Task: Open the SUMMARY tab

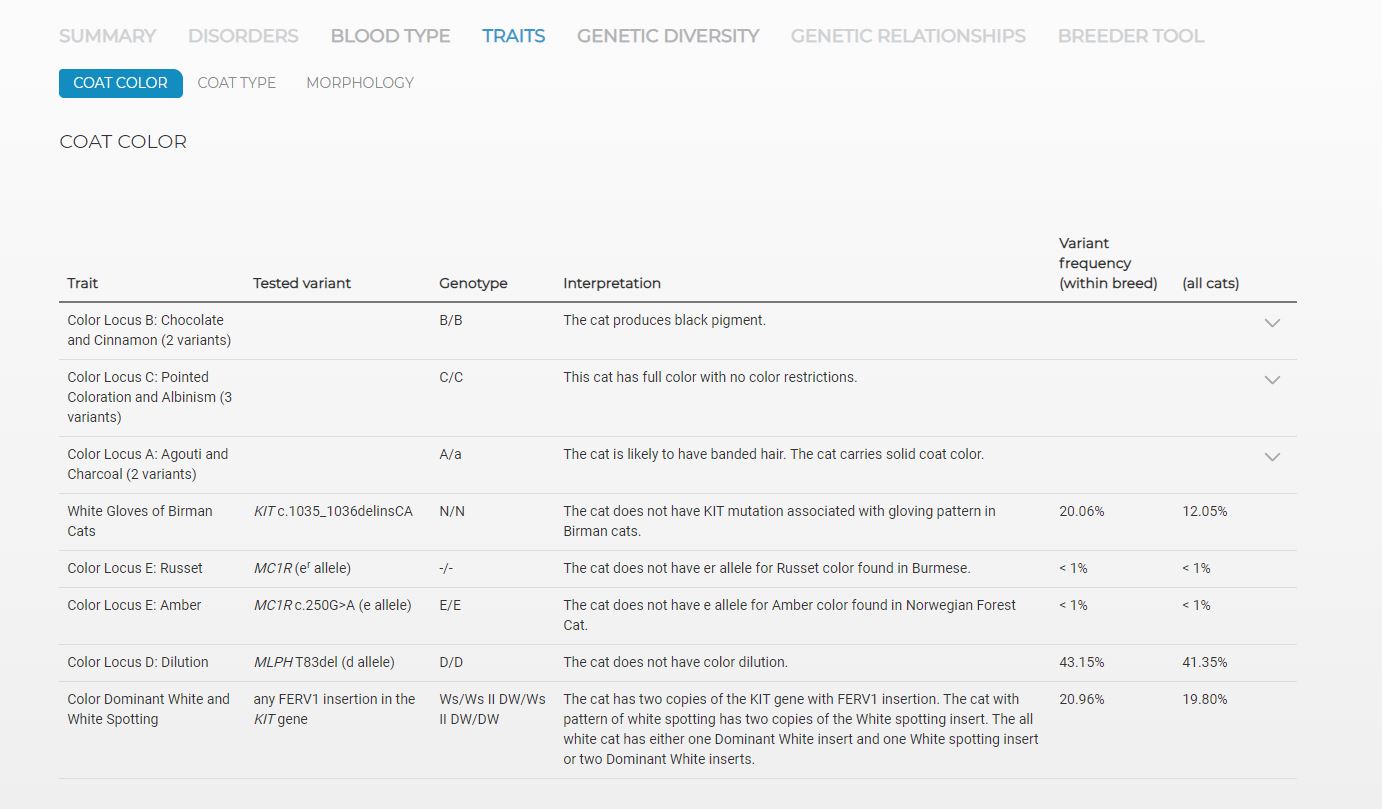Action: pos(107,36)
